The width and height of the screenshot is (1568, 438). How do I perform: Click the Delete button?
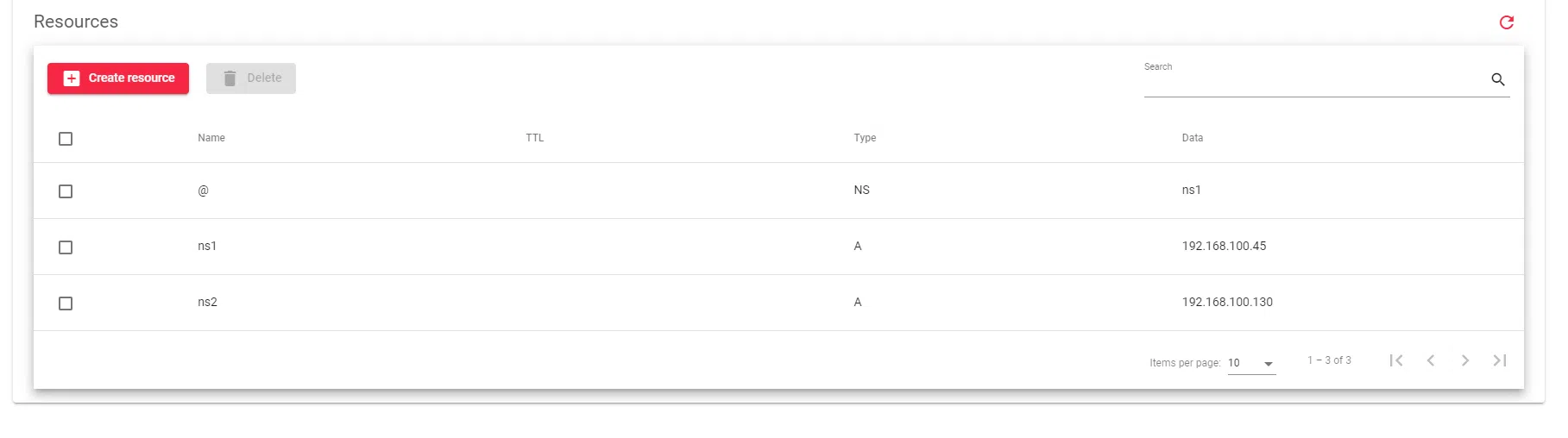[x=251, y=78]
